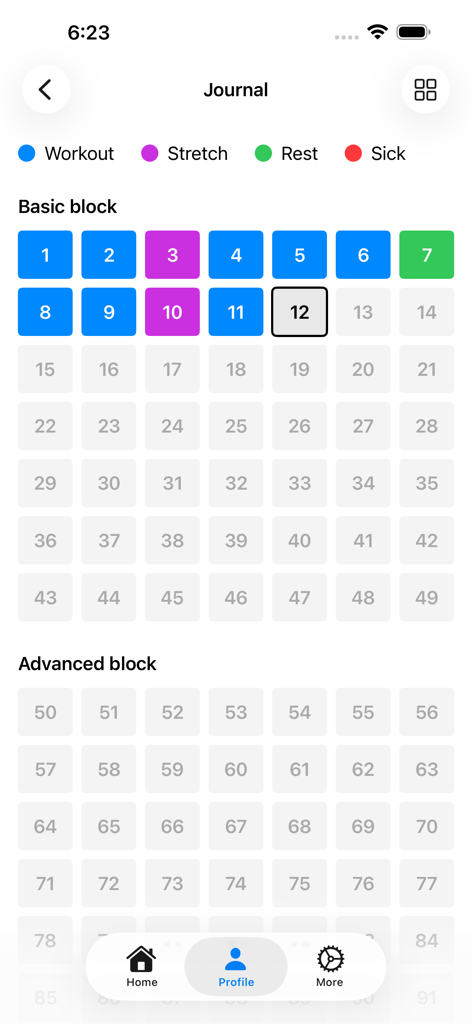
Task: Select rest day 7
Action: [426, 255]
